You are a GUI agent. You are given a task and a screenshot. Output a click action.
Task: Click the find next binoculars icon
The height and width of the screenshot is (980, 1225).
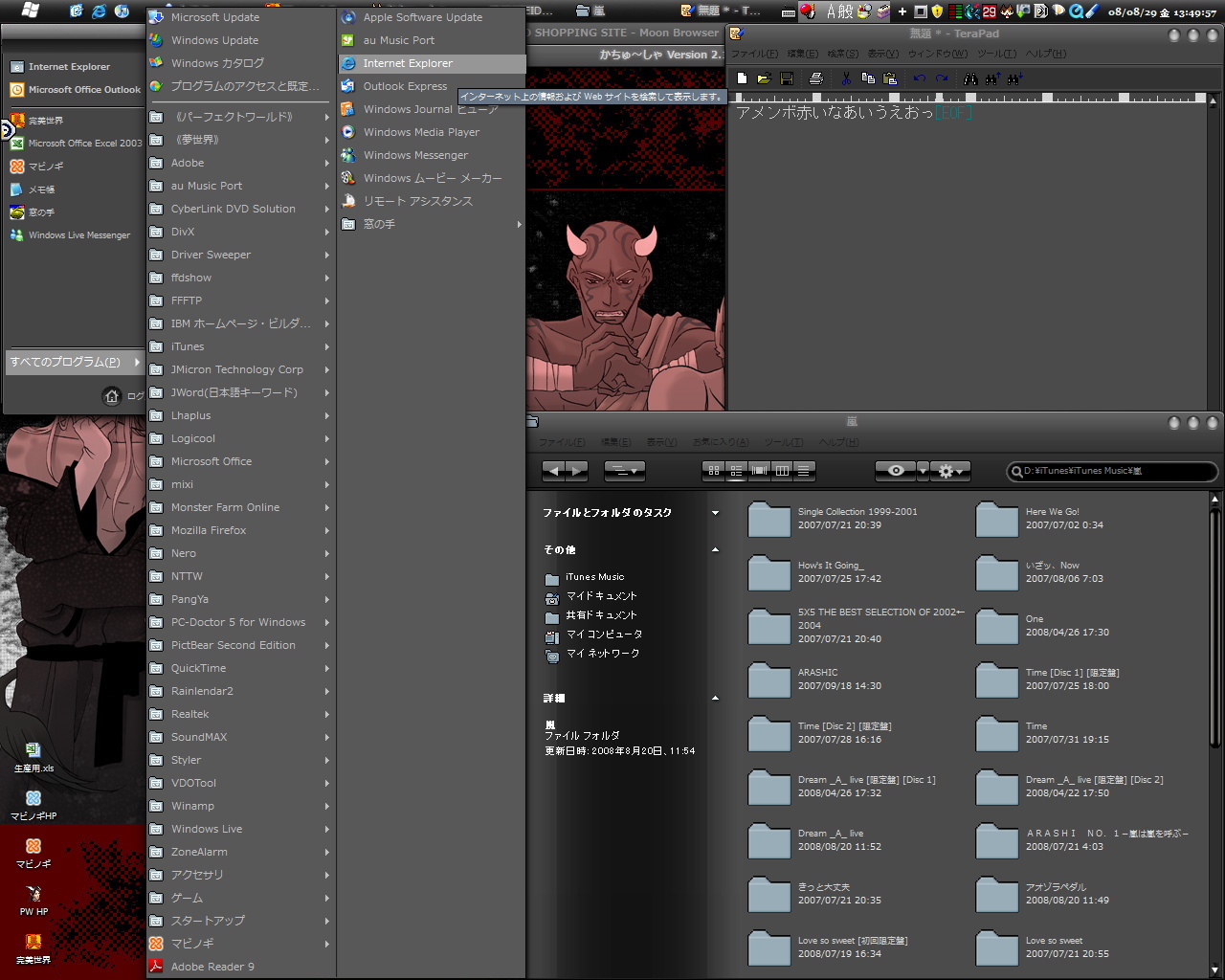(1014, 78)
